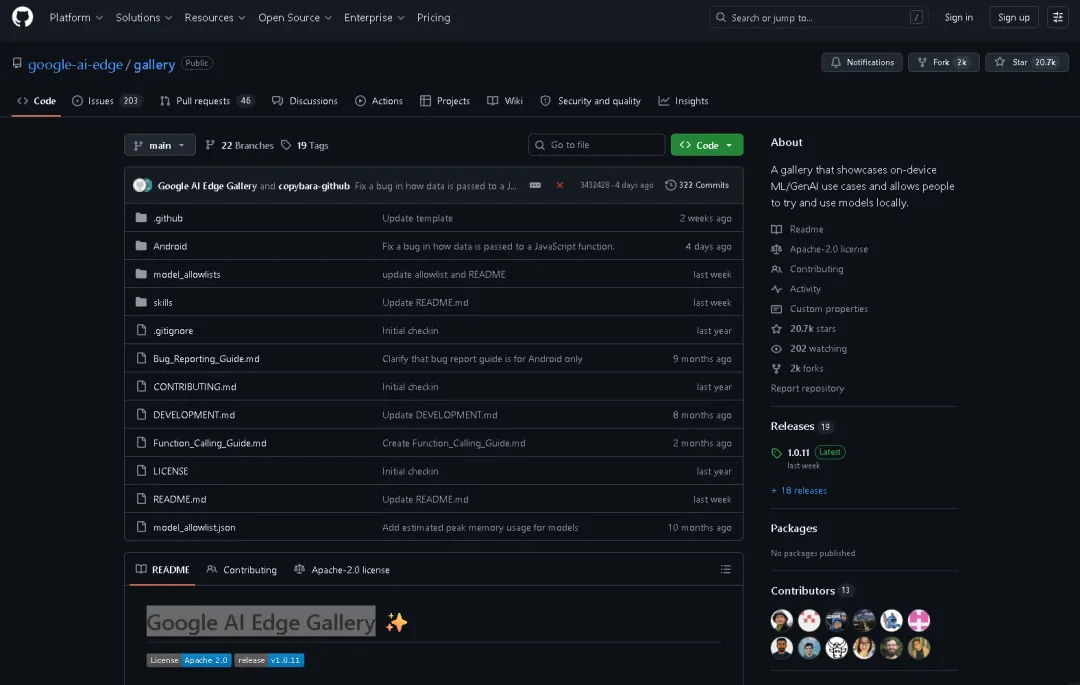Switch to Apache-2.0 license README tab
The width and height of the screenshot is (1080, 685).
(342, 570)
